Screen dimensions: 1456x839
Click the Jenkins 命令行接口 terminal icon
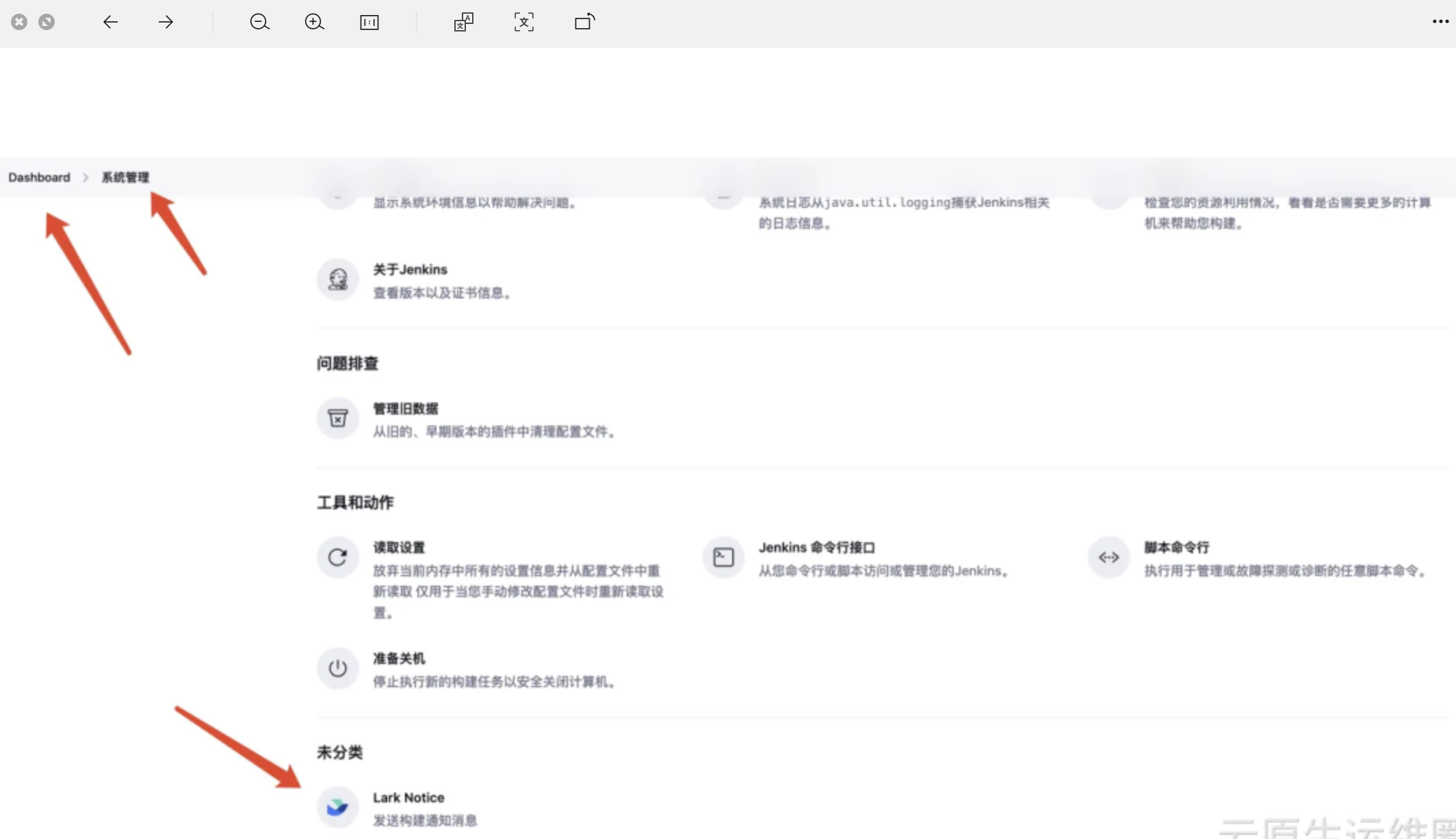pyautogui.click(x=723, y=557)
